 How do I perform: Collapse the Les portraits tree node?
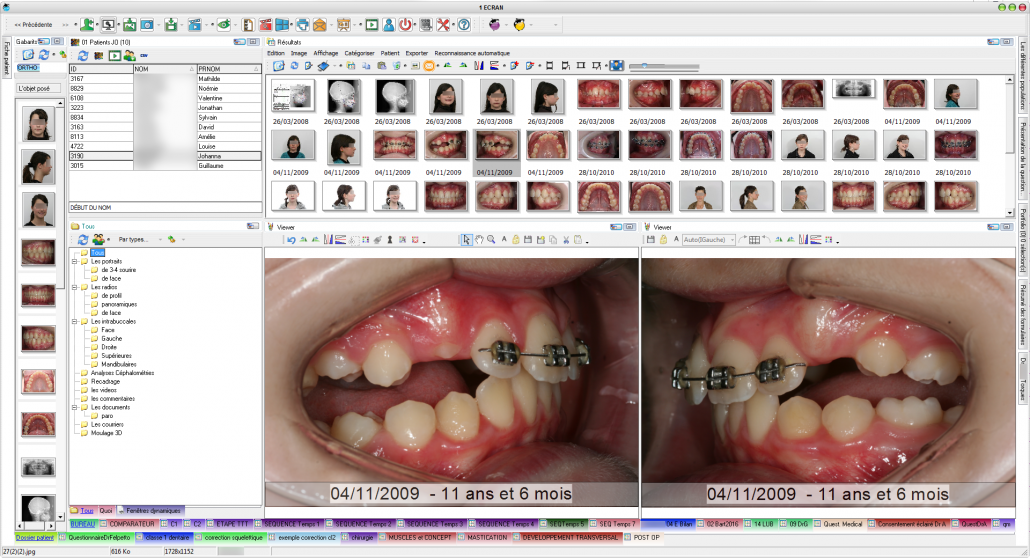pyautogui.click(x=75, y=261)
